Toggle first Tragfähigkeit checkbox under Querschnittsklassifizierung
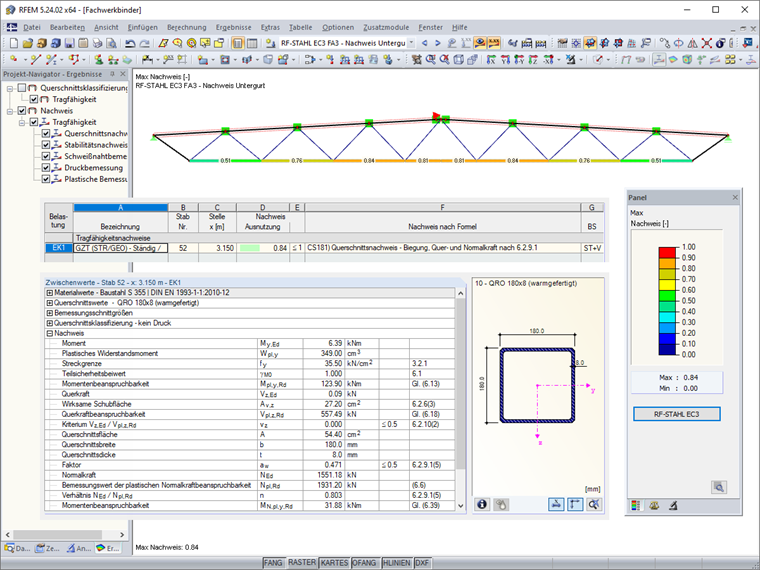Screen dimensions: 760x570 [33, 99]
